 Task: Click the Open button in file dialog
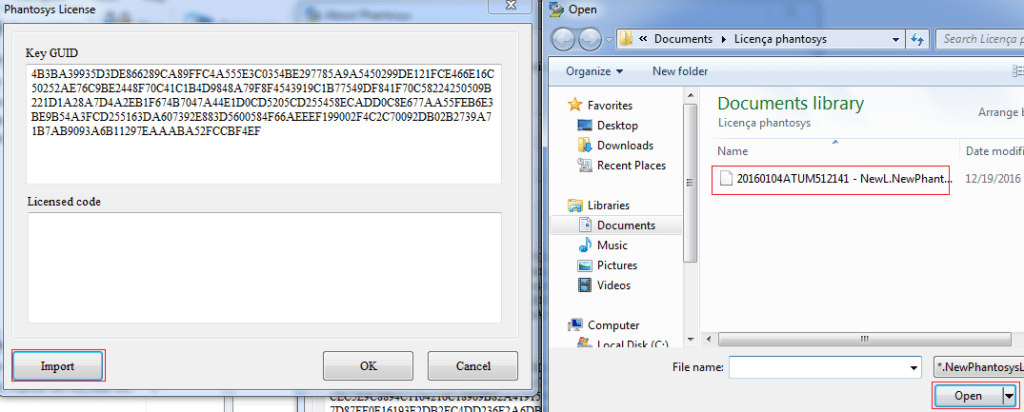(x=968, y=396)
